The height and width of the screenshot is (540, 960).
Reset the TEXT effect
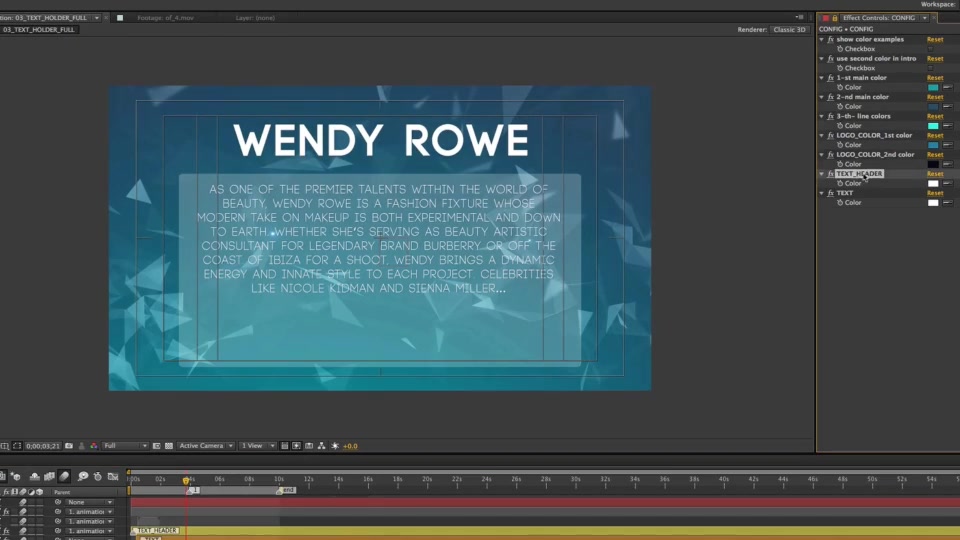coord(935,193)
